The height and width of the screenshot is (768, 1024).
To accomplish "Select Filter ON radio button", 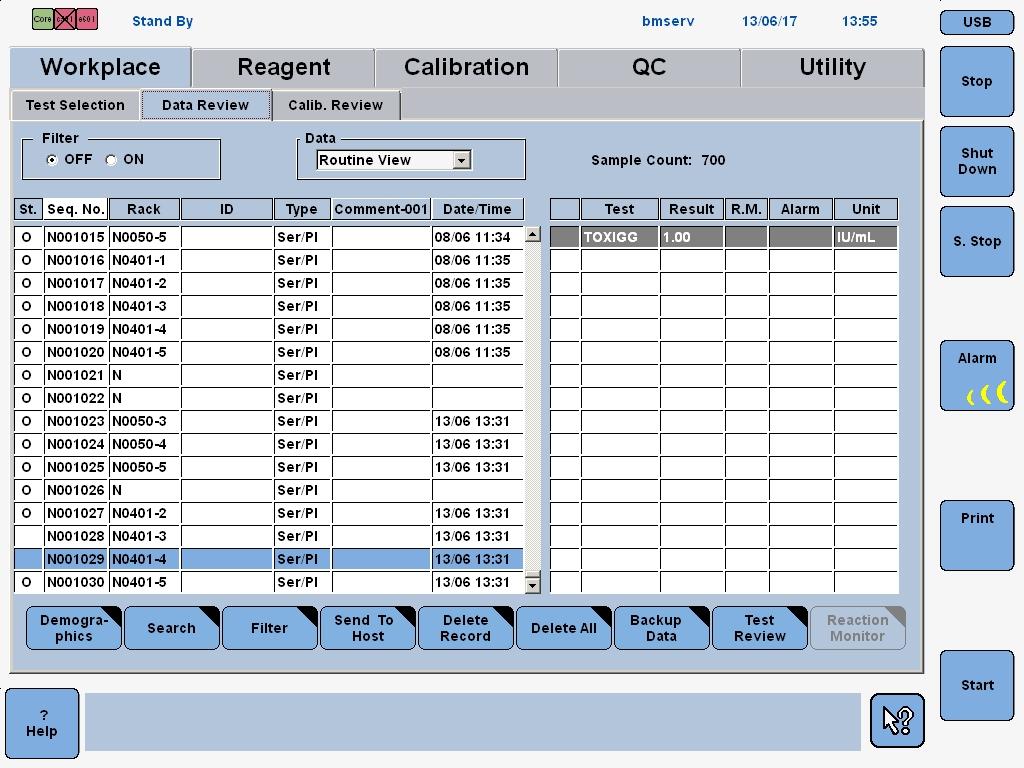I will coord(111,160).
